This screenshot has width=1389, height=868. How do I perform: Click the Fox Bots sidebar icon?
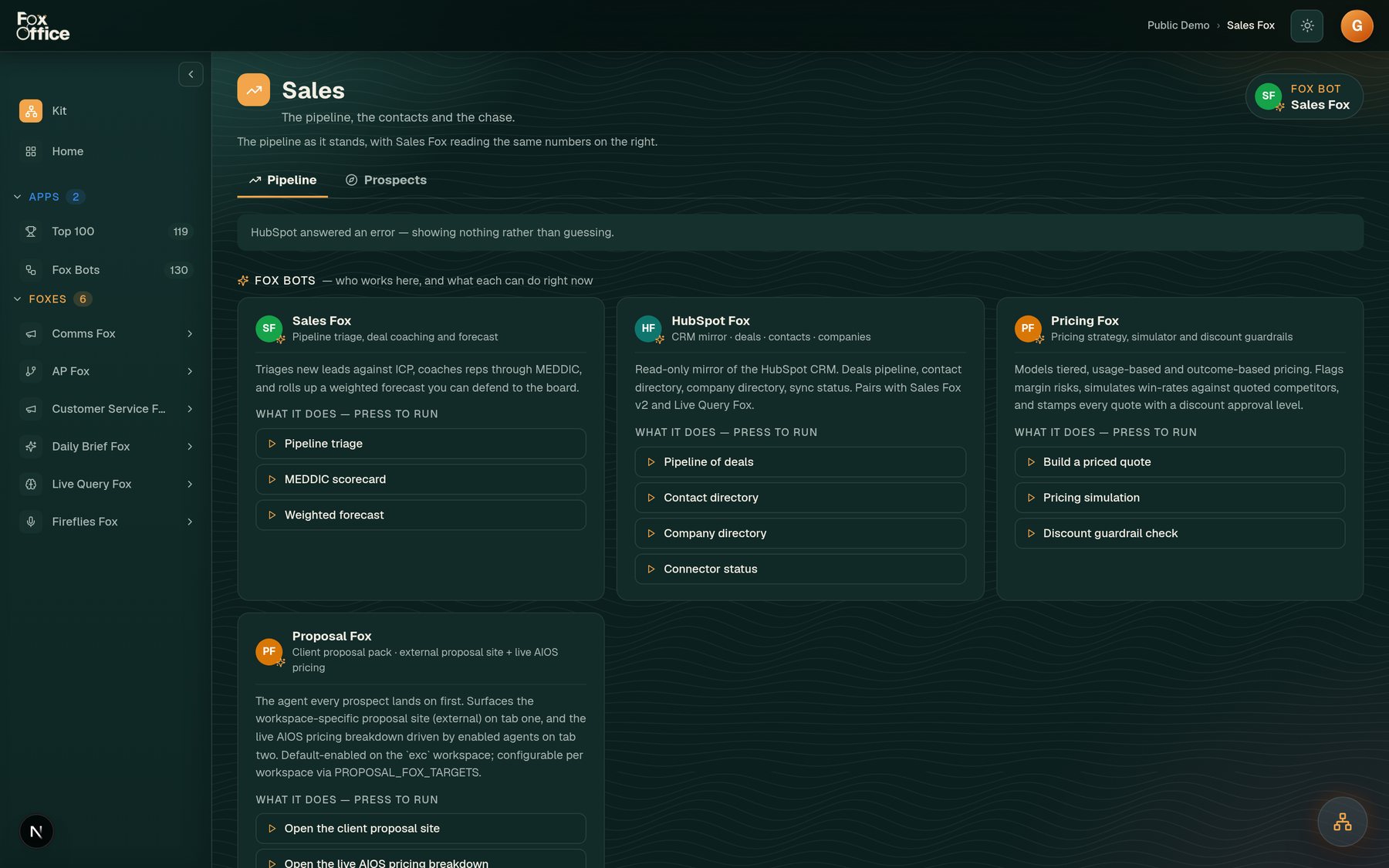point(31,270)
